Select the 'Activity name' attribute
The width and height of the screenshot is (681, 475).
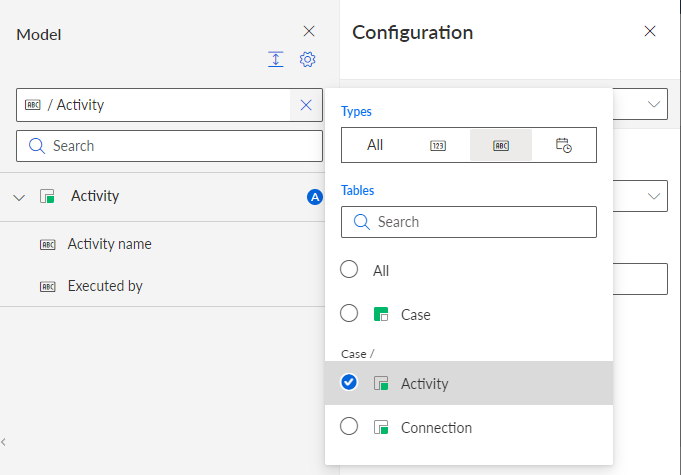(x=109, y=244)
